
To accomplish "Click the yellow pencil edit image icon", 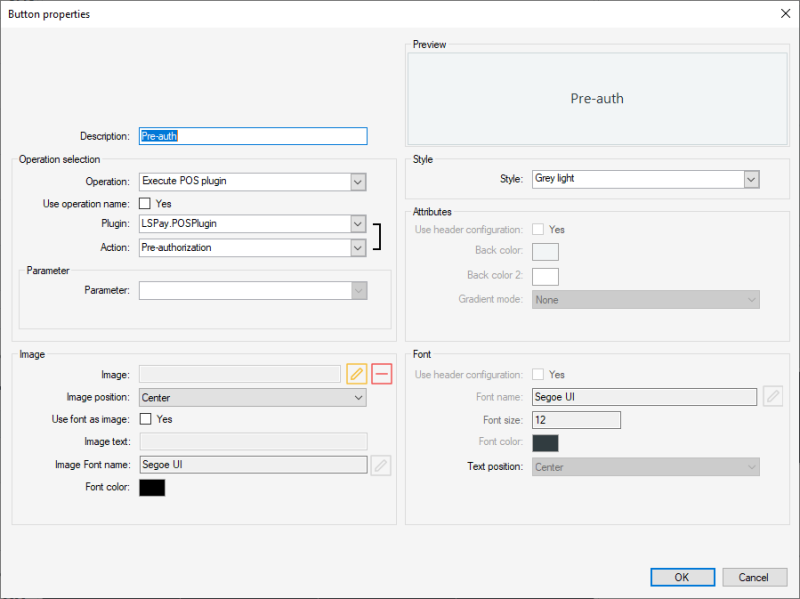I will (357, 374).
